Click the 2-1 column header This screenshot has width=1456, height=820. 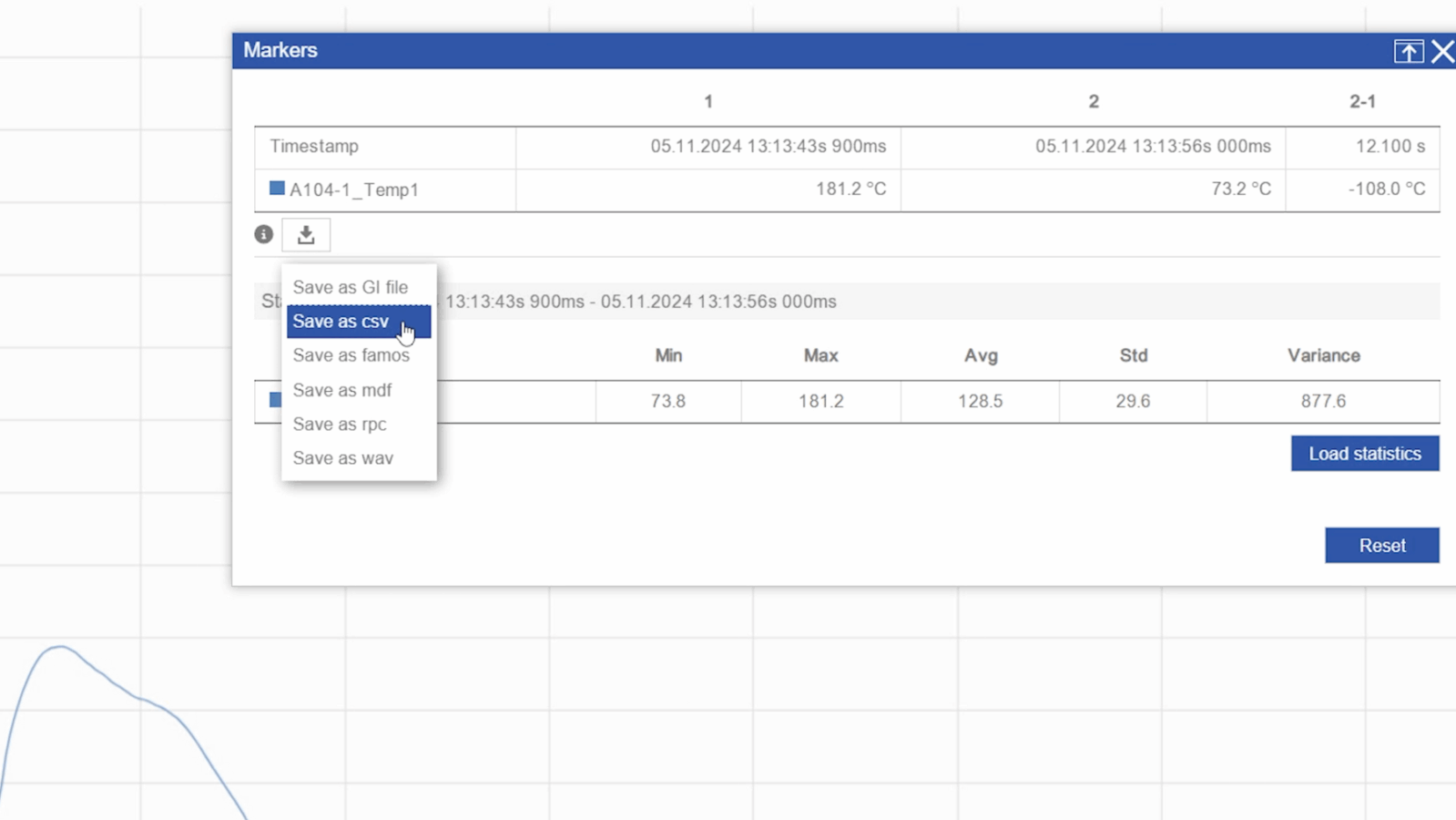[1362, 101]
